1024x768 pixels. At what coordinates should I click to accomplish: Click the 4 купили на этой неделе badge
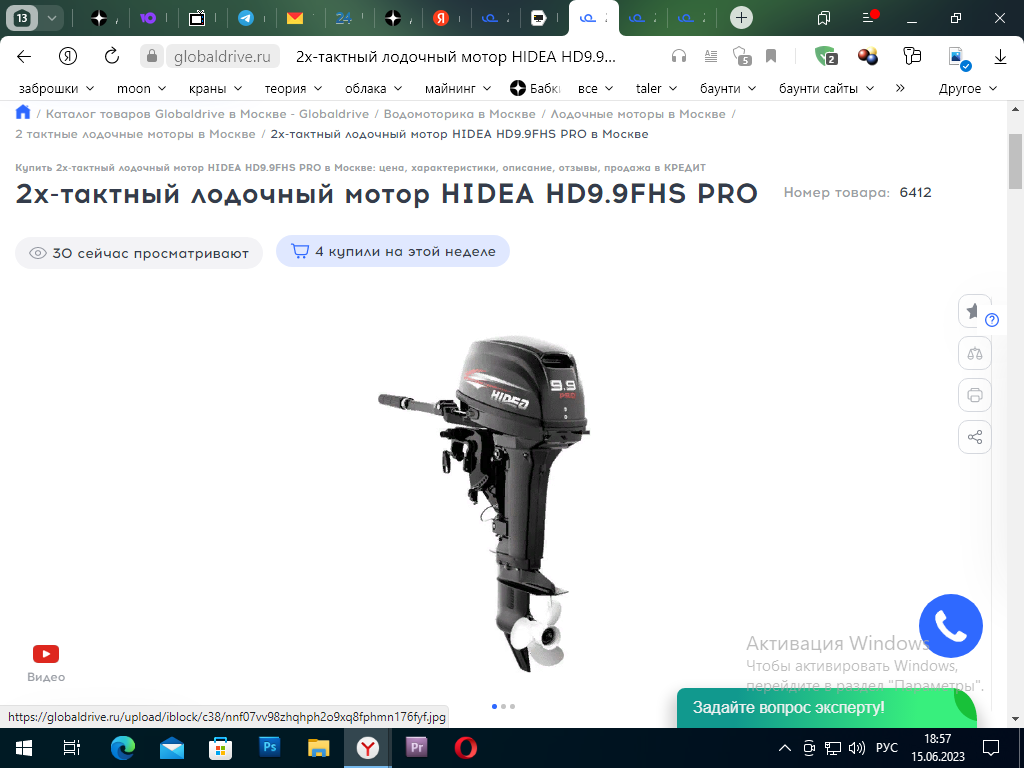click(x=392, y=251)
